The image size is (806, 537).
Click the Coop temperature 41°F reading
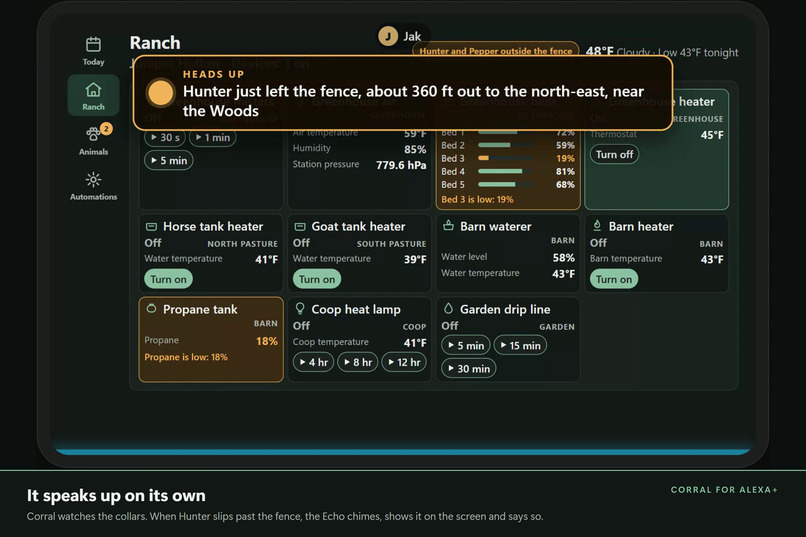tap(359, 342)
